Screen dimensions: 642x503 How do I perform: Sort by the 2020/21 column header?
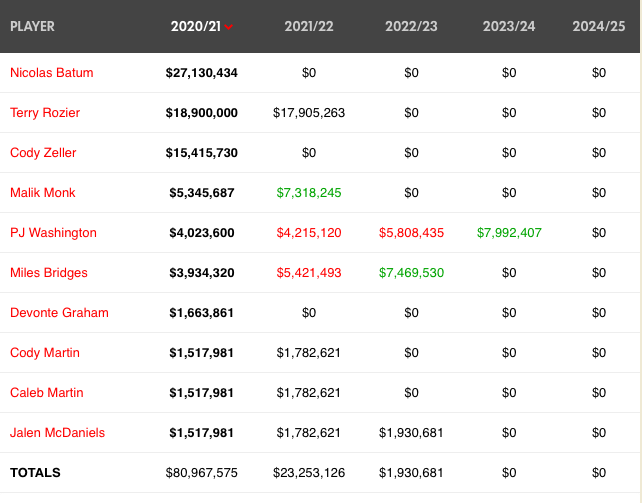196,26
